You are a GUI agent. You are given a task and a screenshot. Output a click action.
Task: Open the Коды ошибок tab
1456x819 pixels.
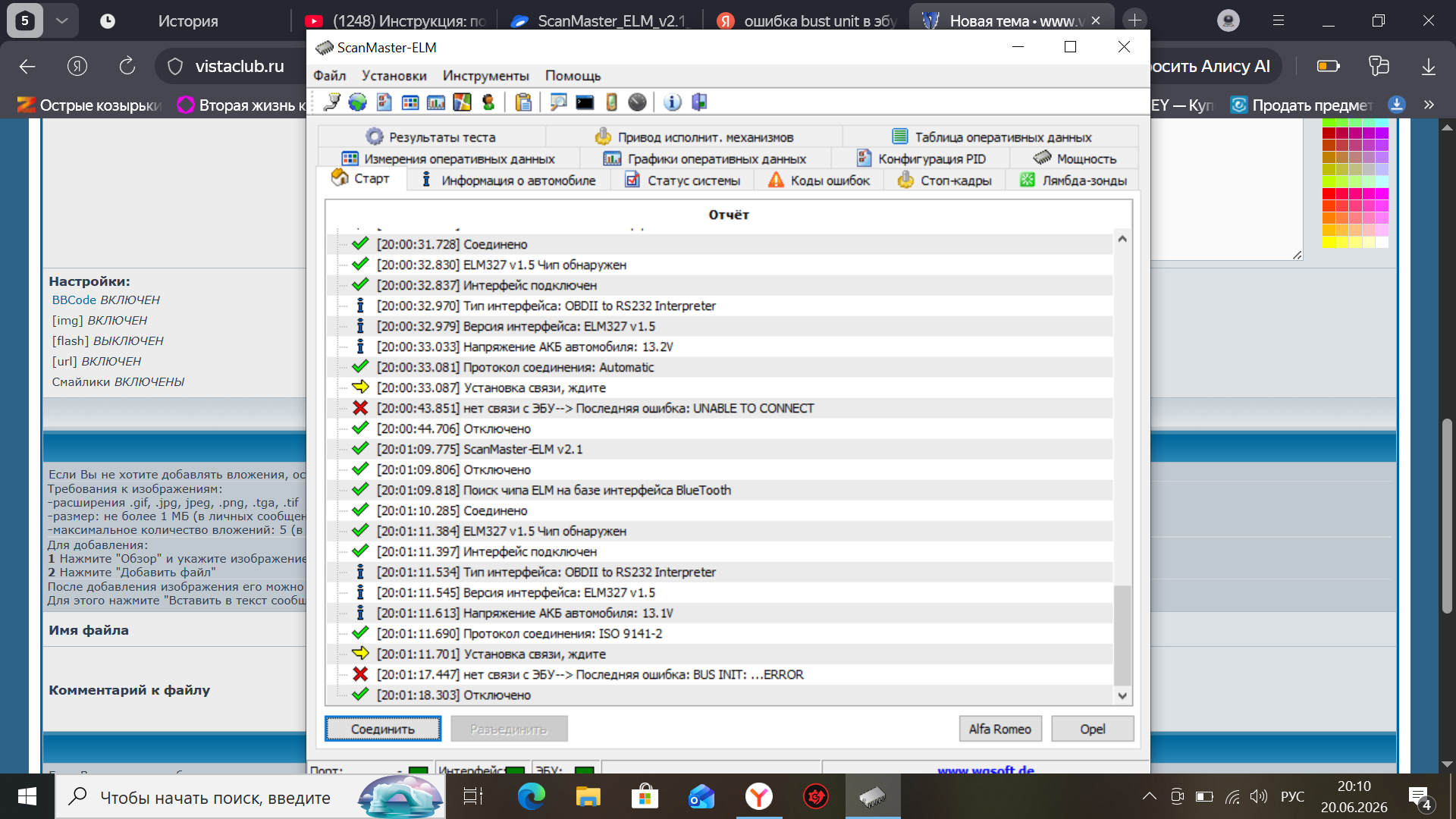pyautogui.click(x=819, y=180)
